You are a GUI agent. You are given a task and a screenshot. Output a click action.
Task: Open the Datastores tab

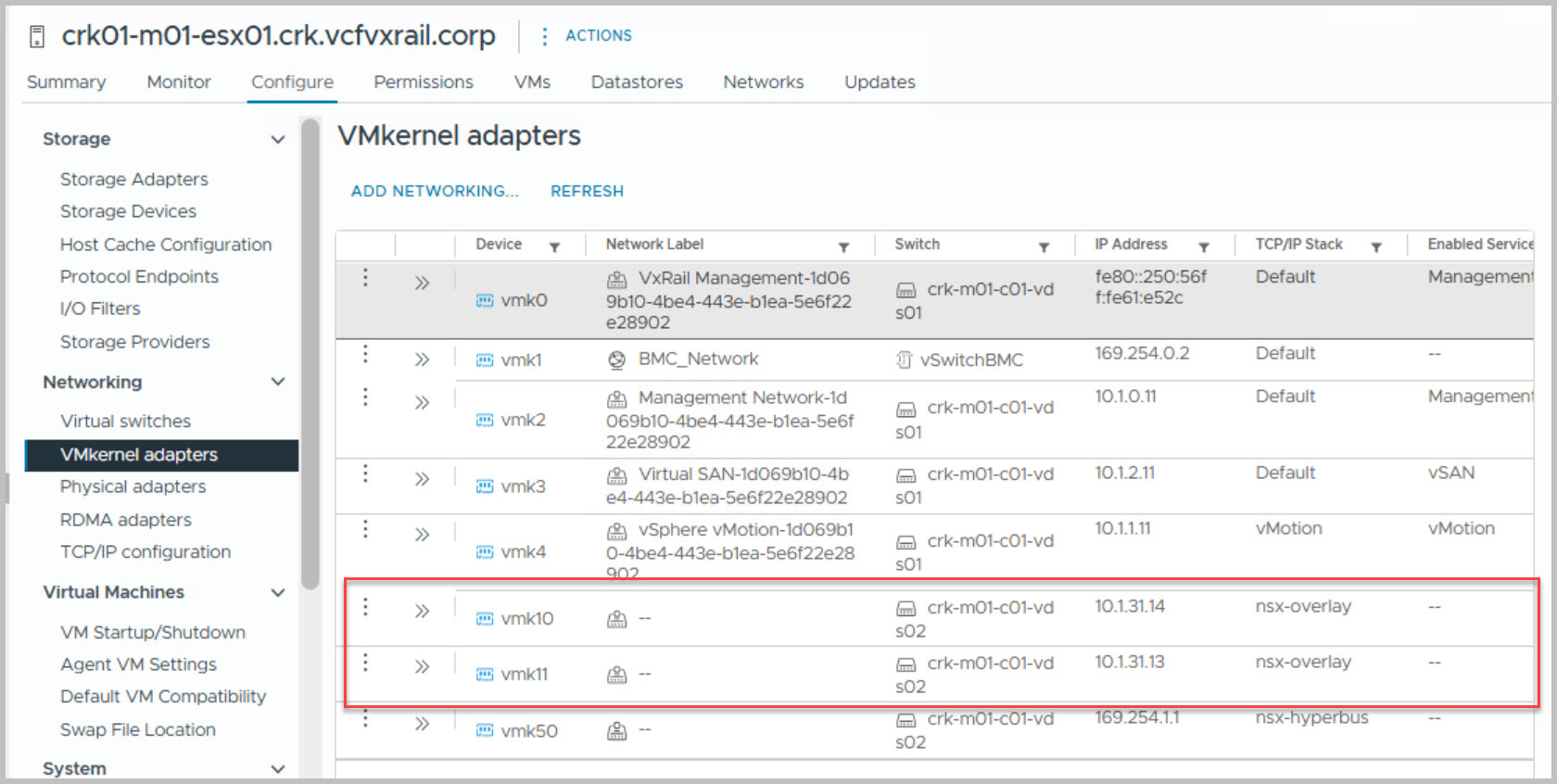[x=637, y=82]
